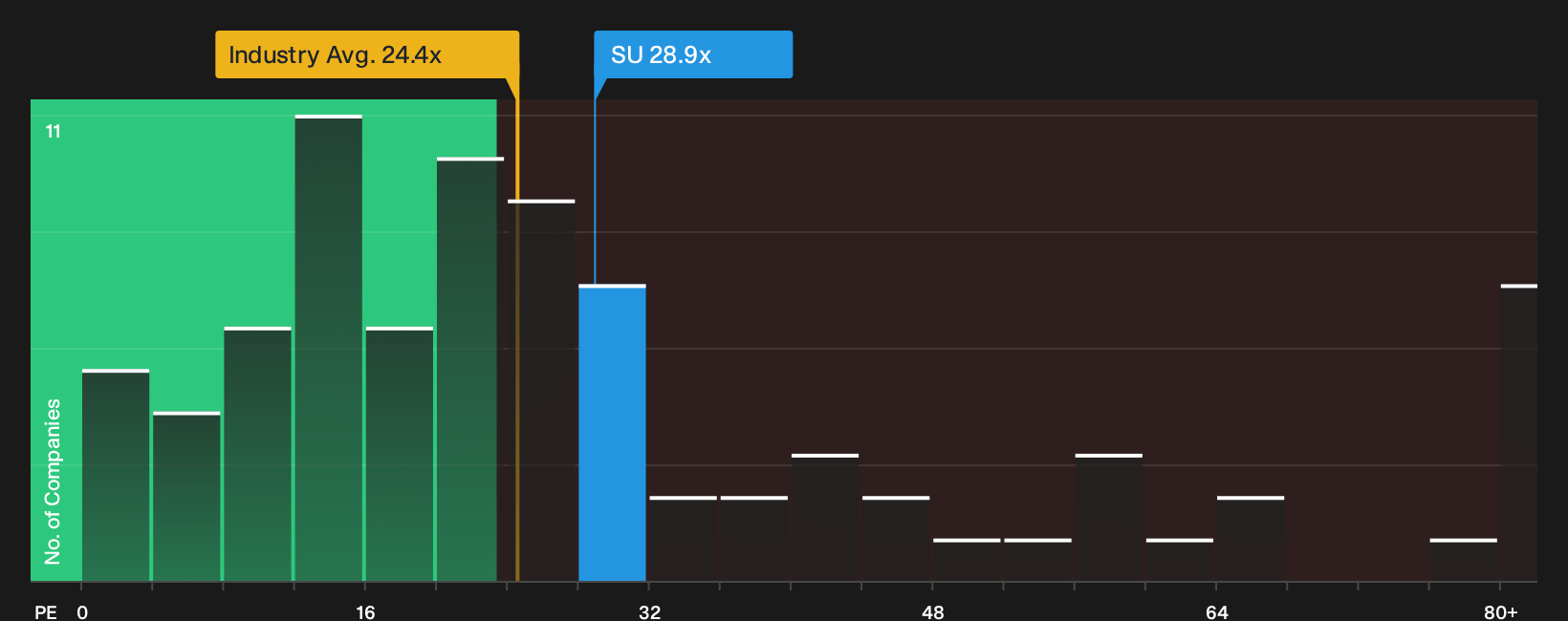Click the tallest bar reaching 11 companies

pos(329,348)
